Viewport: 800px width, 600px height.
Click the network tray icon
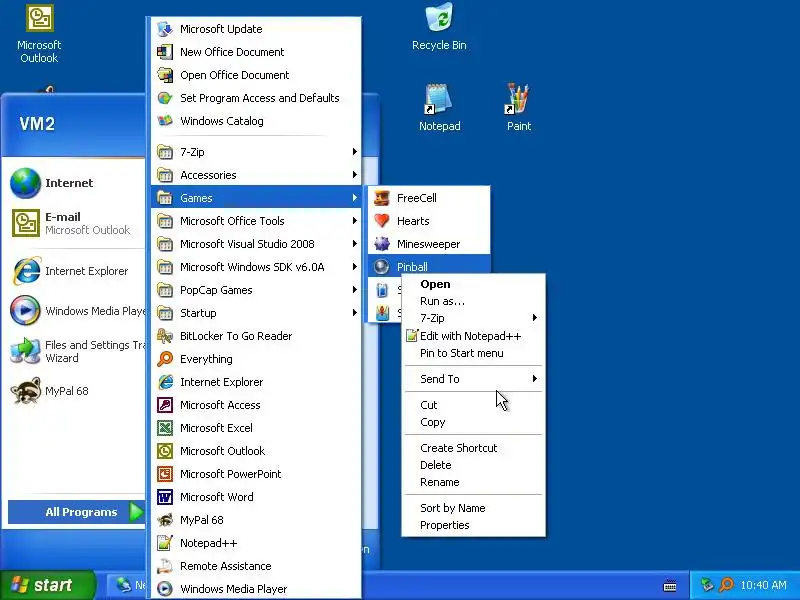tap(707, 585)
